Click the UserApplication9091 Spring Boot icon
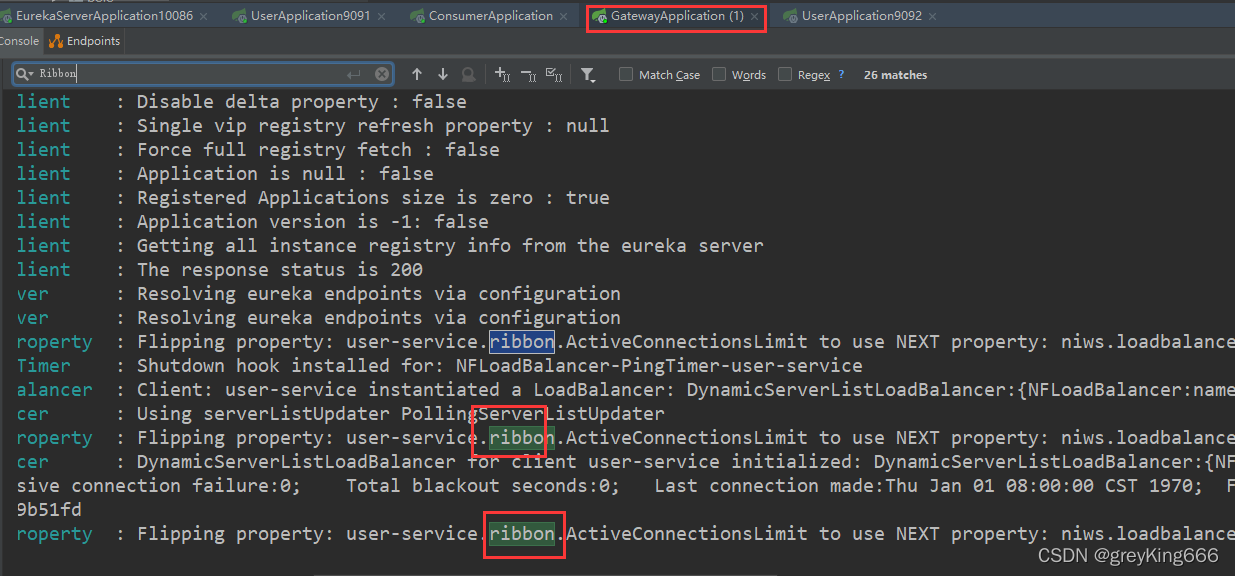The height and width of the screenshot is (576, 1235). click(239, 16)
